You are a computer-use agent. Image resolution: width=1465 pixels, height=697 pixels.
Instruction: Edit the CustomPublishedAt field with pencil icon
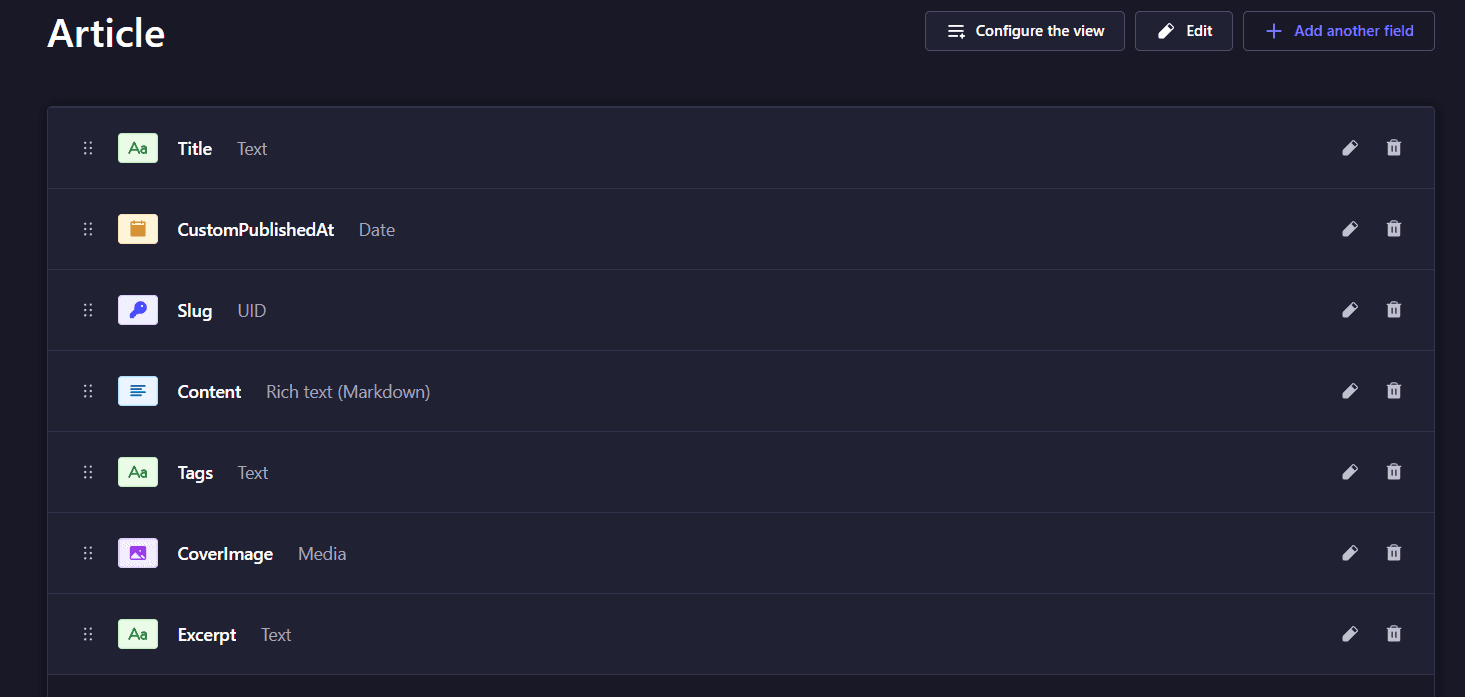(1350, 229)
